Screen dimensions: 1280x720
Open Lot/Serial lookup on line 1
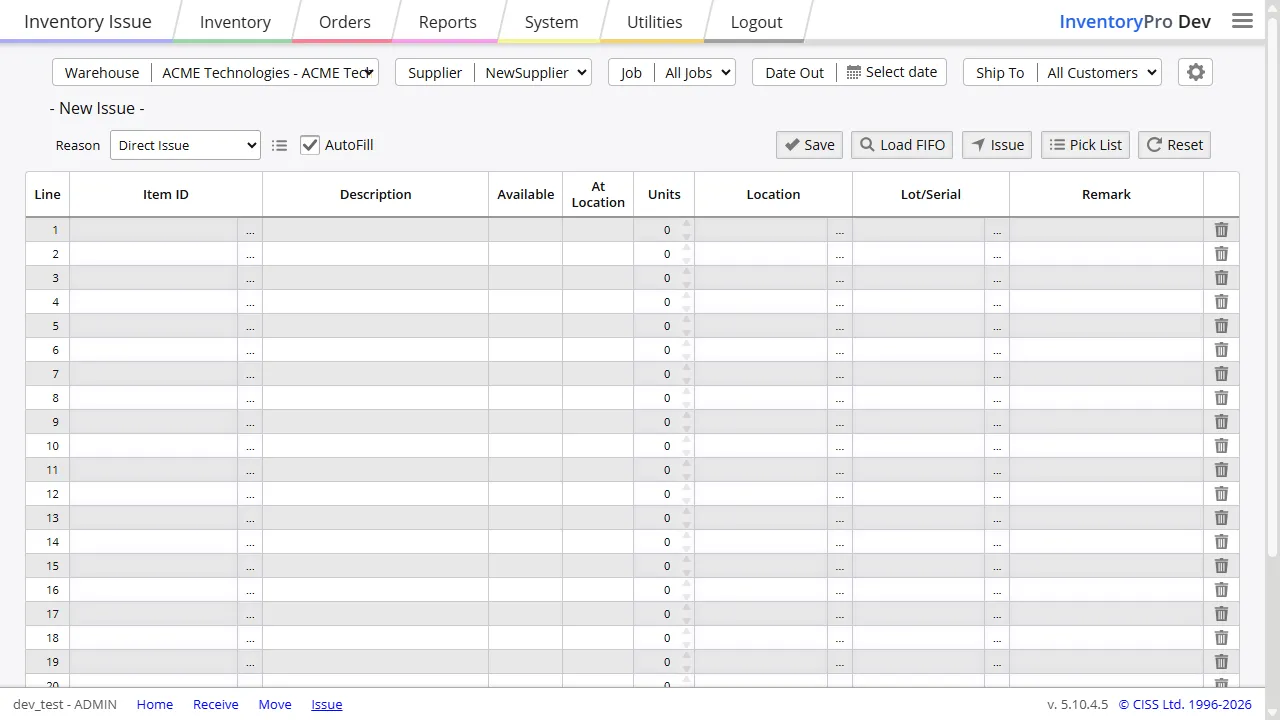coord(997,230)
